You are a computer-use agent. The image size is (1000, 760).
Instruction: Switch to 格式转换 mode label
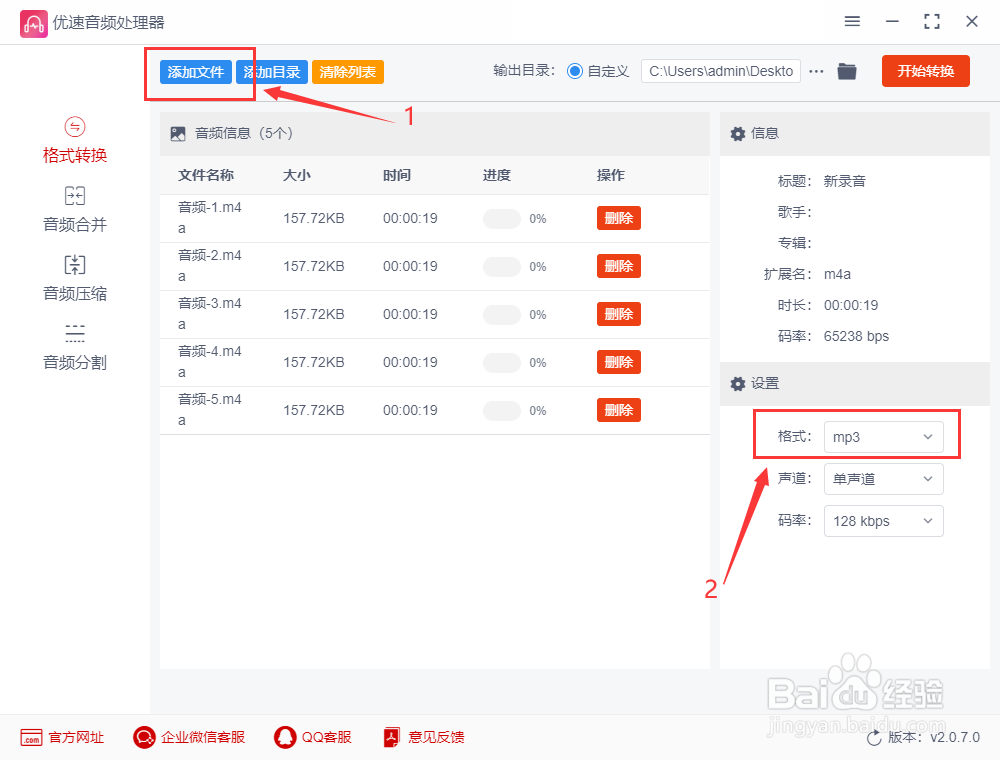(x=75, y=155)
